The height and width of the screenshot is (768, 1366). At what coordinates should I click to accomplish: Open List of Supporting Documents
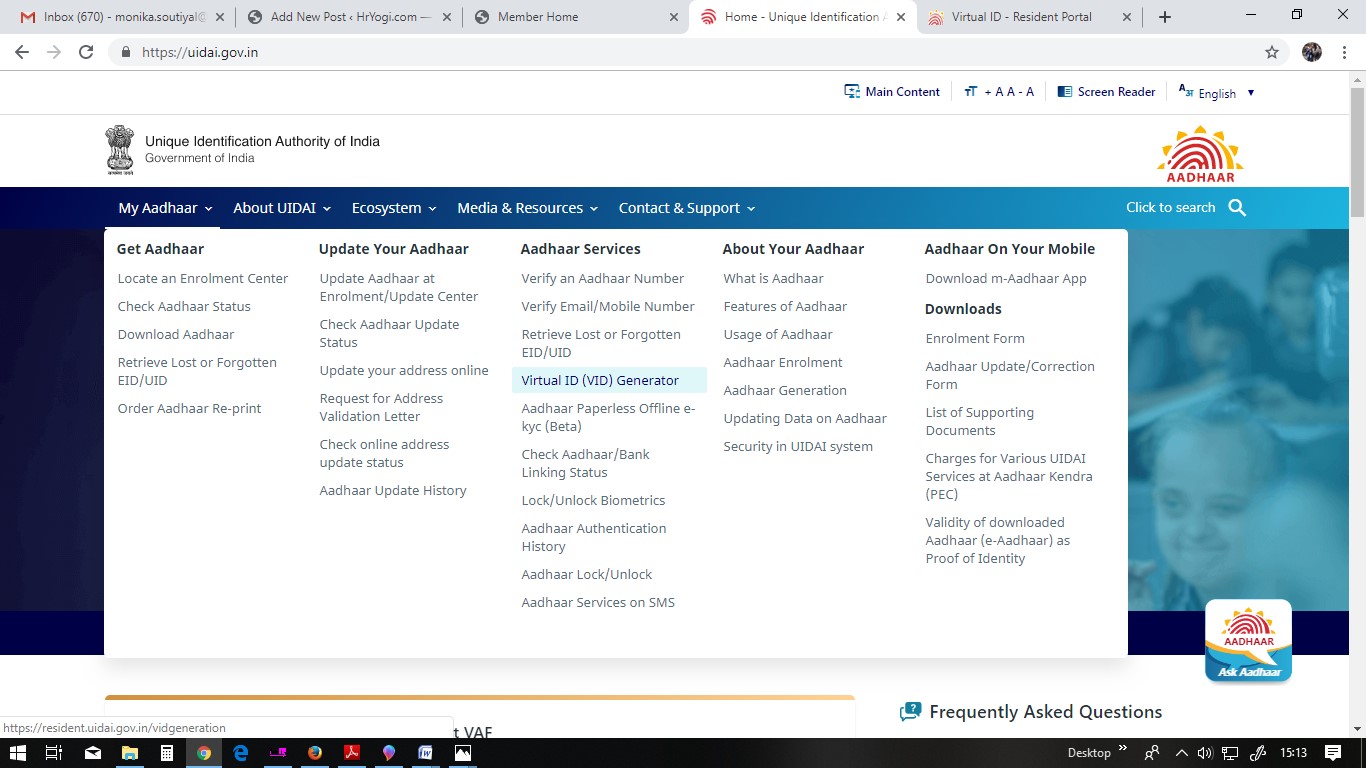click(x=980, y=421)
